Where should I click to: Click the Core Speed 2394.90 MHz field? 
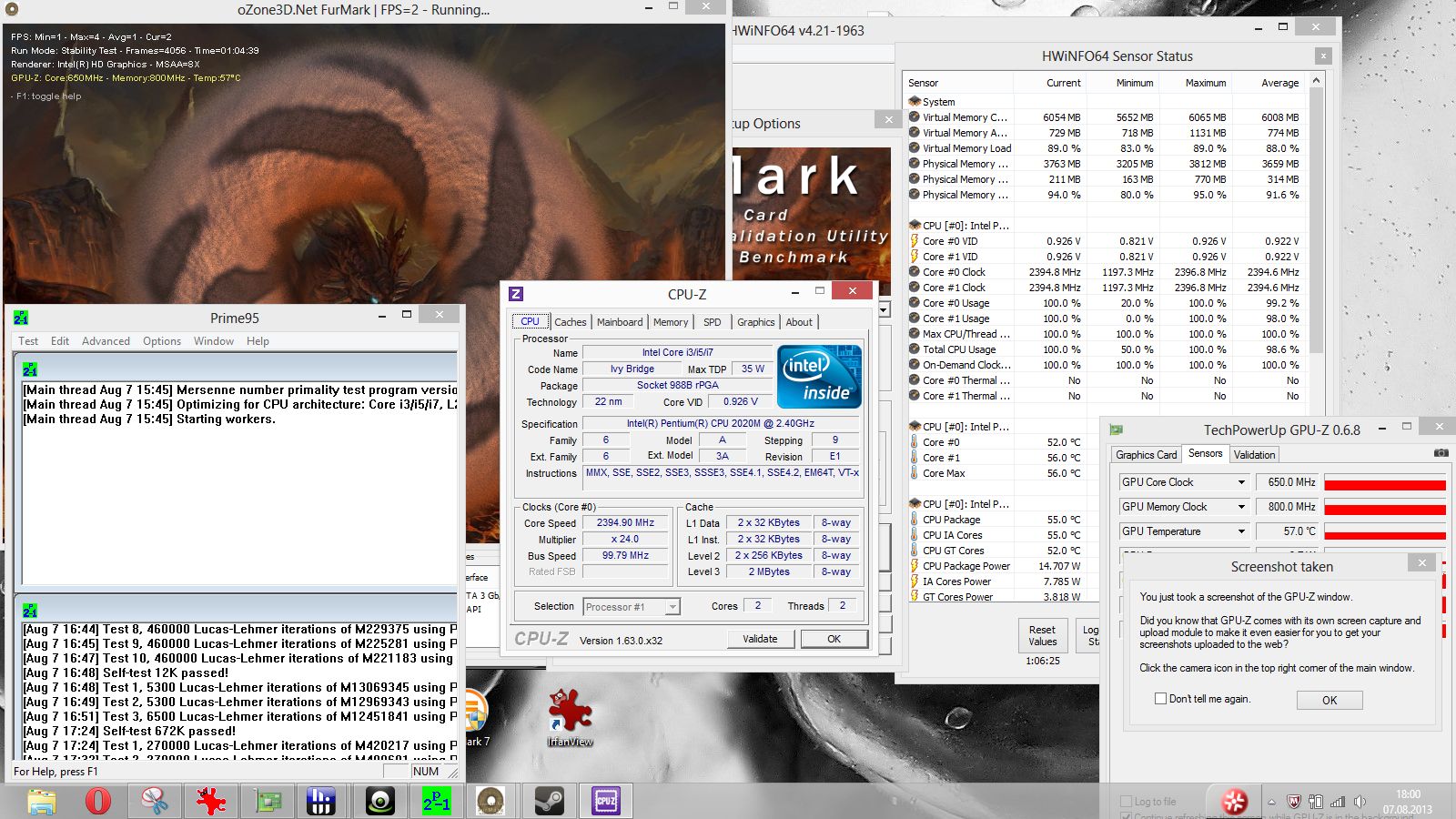[625, 522]
